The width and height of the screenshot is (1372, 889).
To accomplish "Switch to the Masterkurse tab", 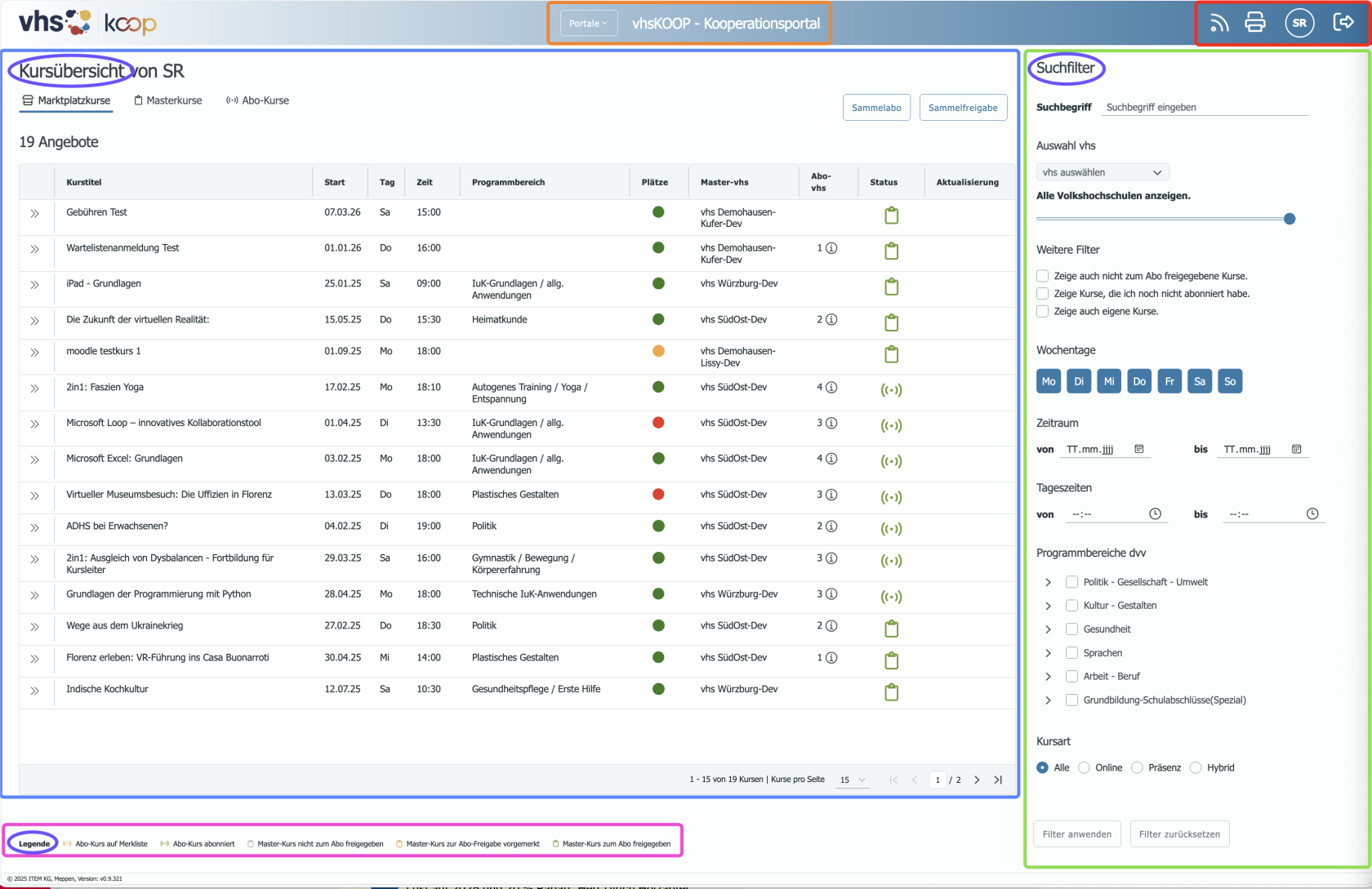I will pyautogui.click(x=168, y=100).
